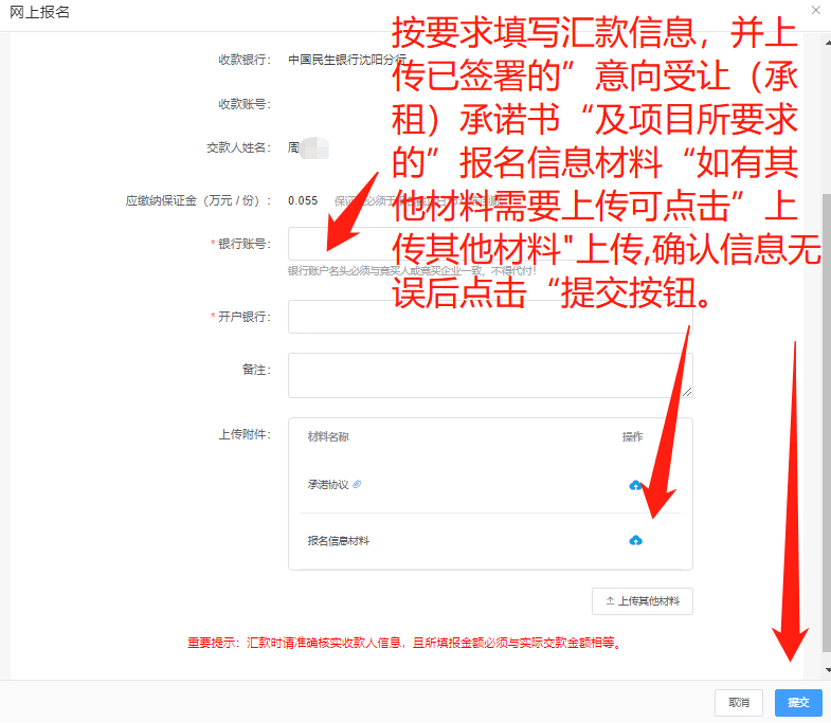Click the 网上报名 dialog title
Viewport: 831px width, 723px height.
click(40, 12)
